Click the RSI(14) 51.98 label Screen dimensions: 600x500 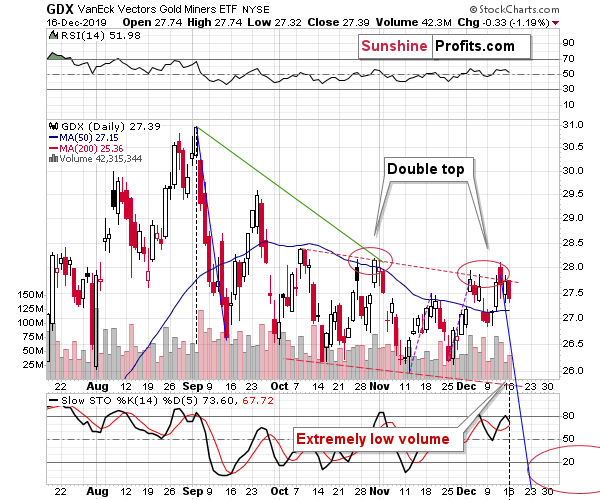point(101,36)
